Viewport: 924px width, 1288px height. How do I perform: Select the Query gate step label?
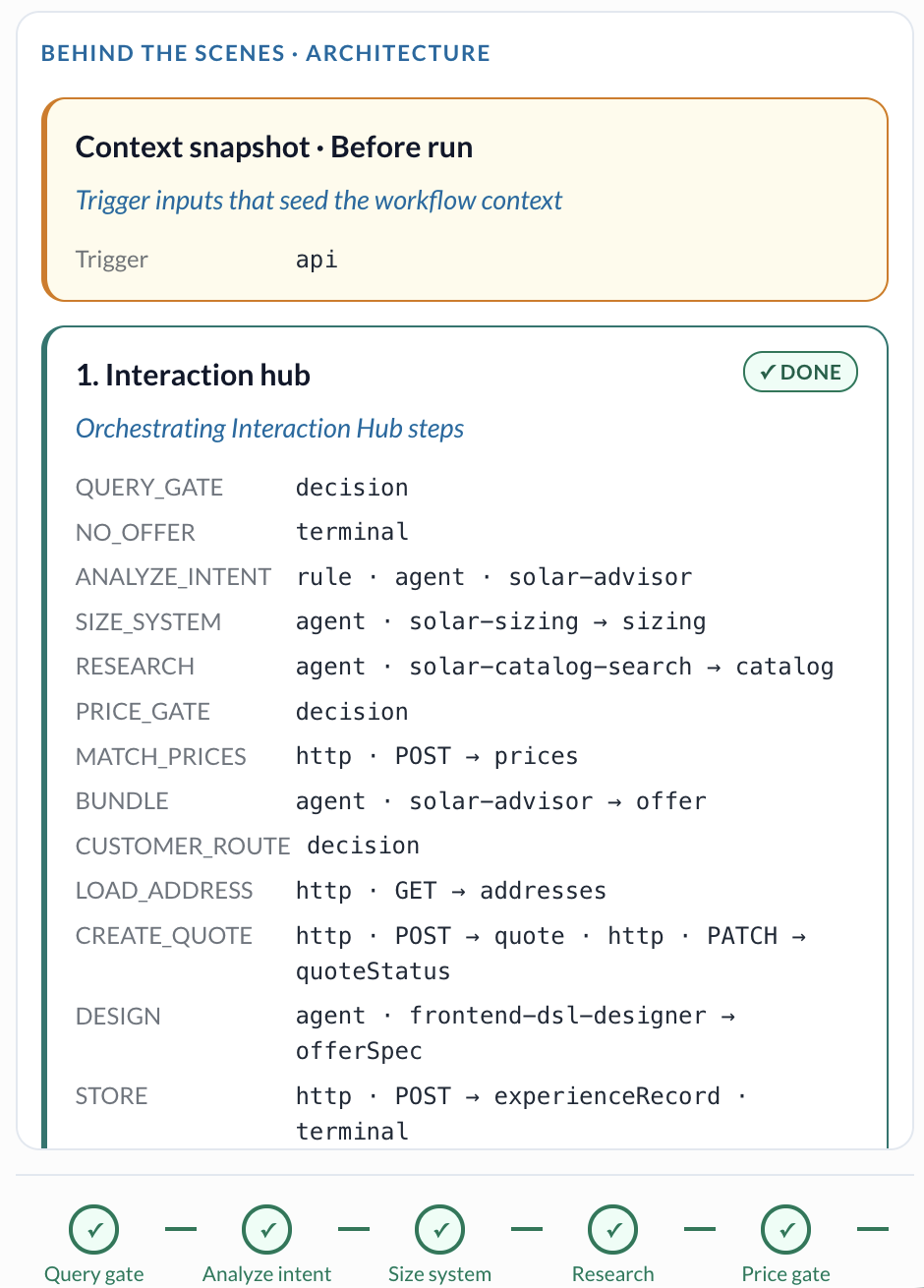point(94,1274)
